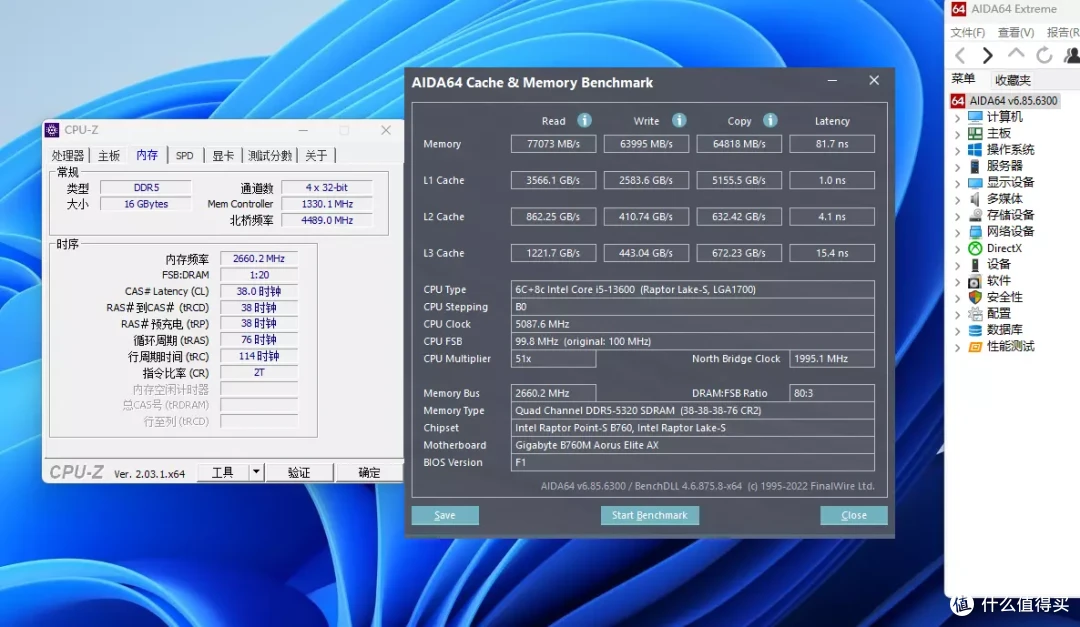Screen dimensions: 1080x627
Task: Expand the 性能测试 tree node
Action: [x=957, y=347]
